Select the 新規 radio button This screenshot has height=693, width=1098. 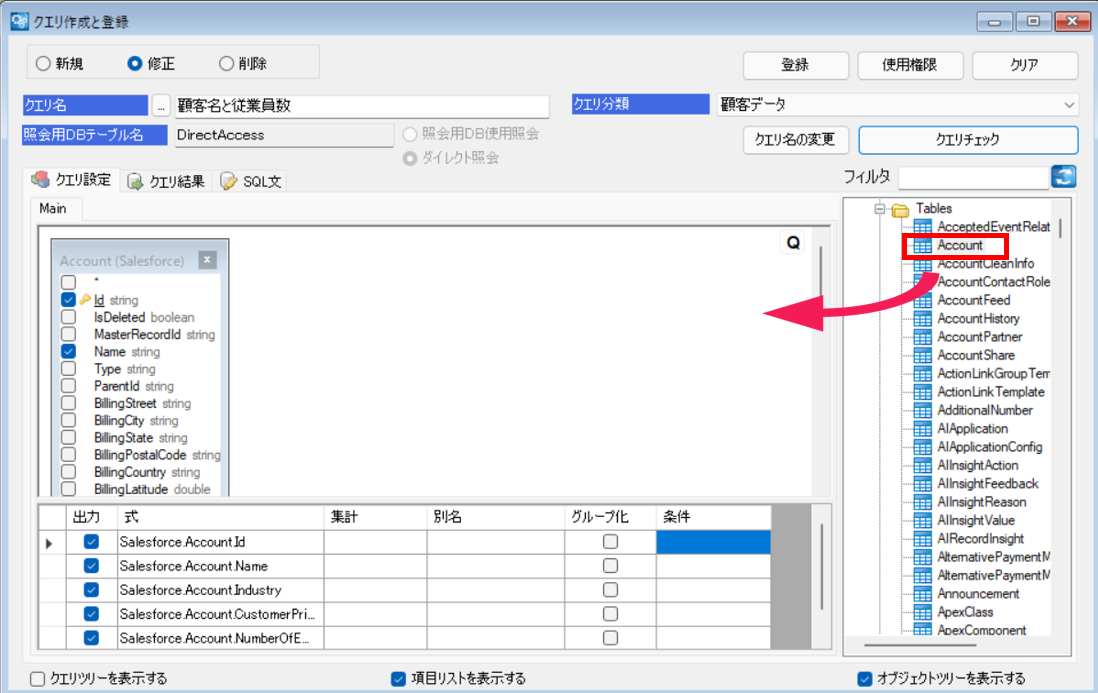point(43,64)
